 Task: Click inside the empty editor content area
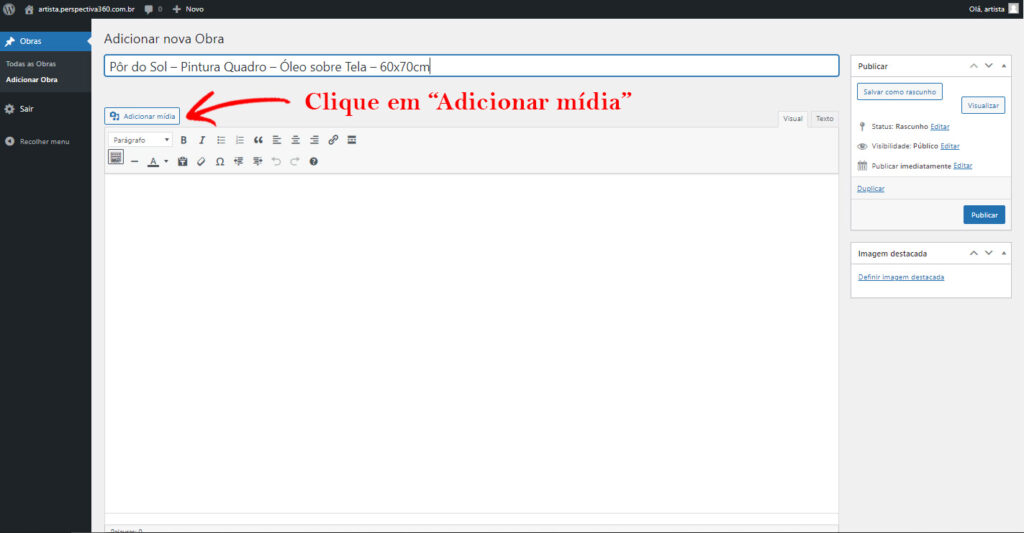(472, 343)
